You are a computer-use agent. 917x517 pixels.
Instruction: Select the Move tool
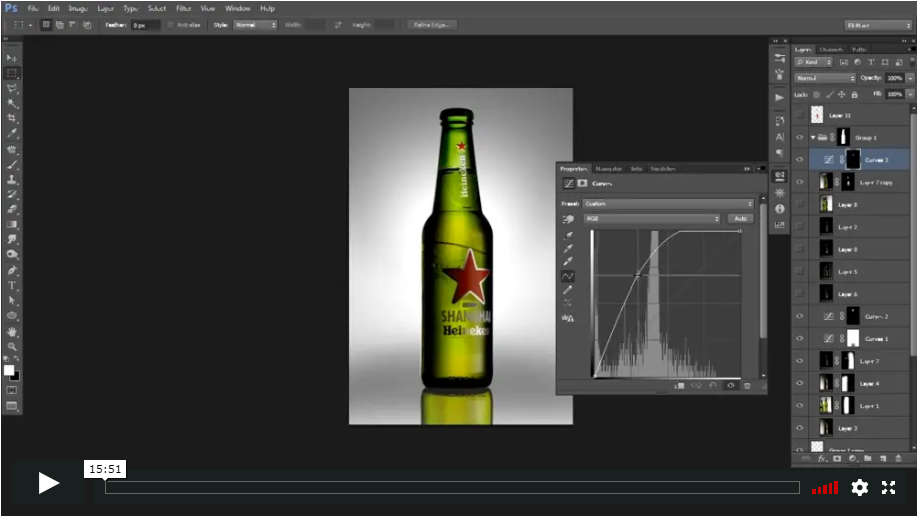pos(12,58)
